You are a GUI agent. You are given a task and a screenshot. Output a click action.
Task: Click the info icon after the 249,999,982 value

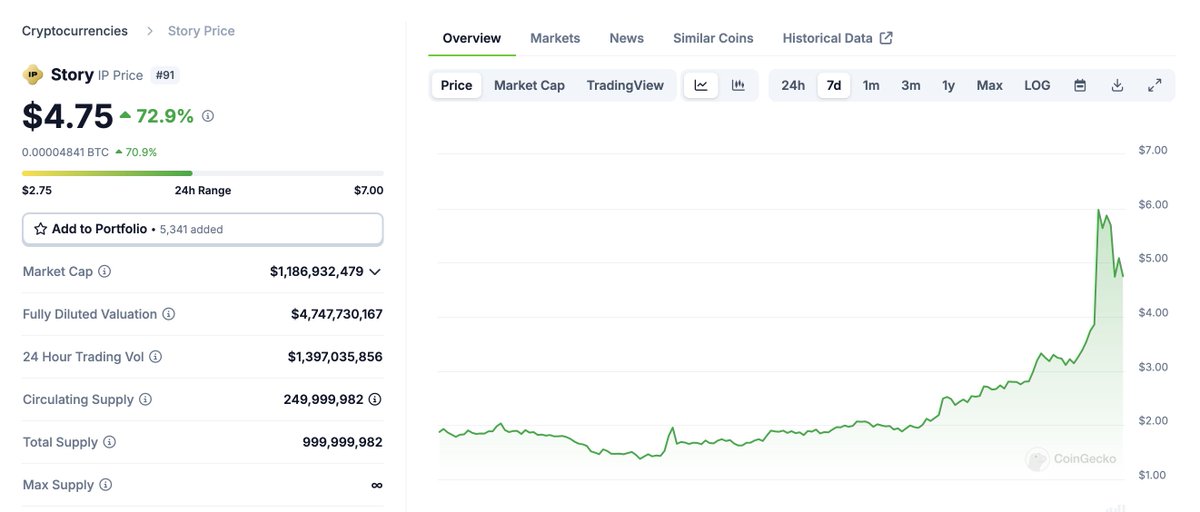pyautogui.click(x=375, y=399)
